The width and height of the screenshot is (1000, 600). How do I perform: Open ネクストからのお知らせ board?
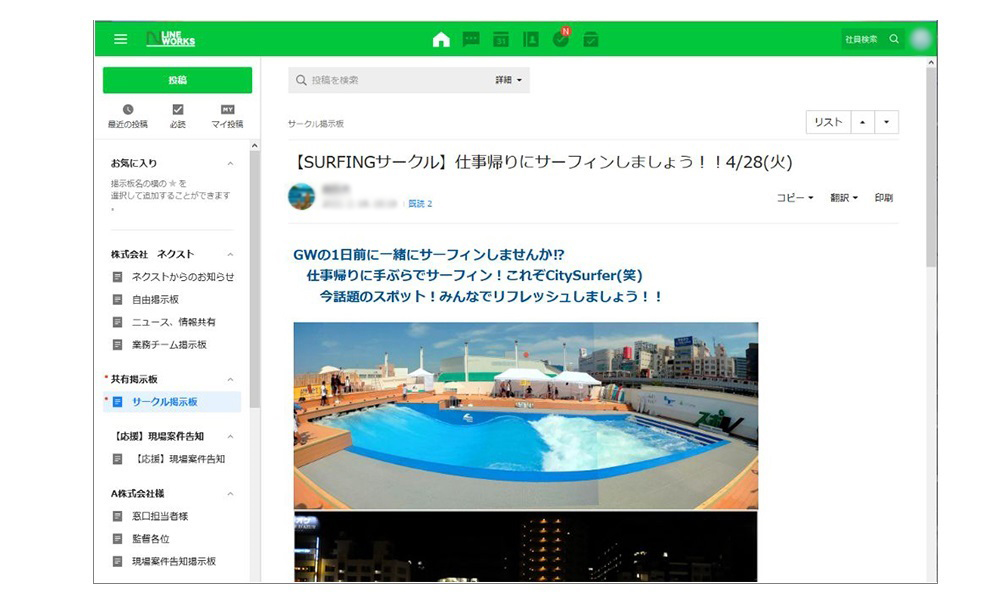[183, 277]
